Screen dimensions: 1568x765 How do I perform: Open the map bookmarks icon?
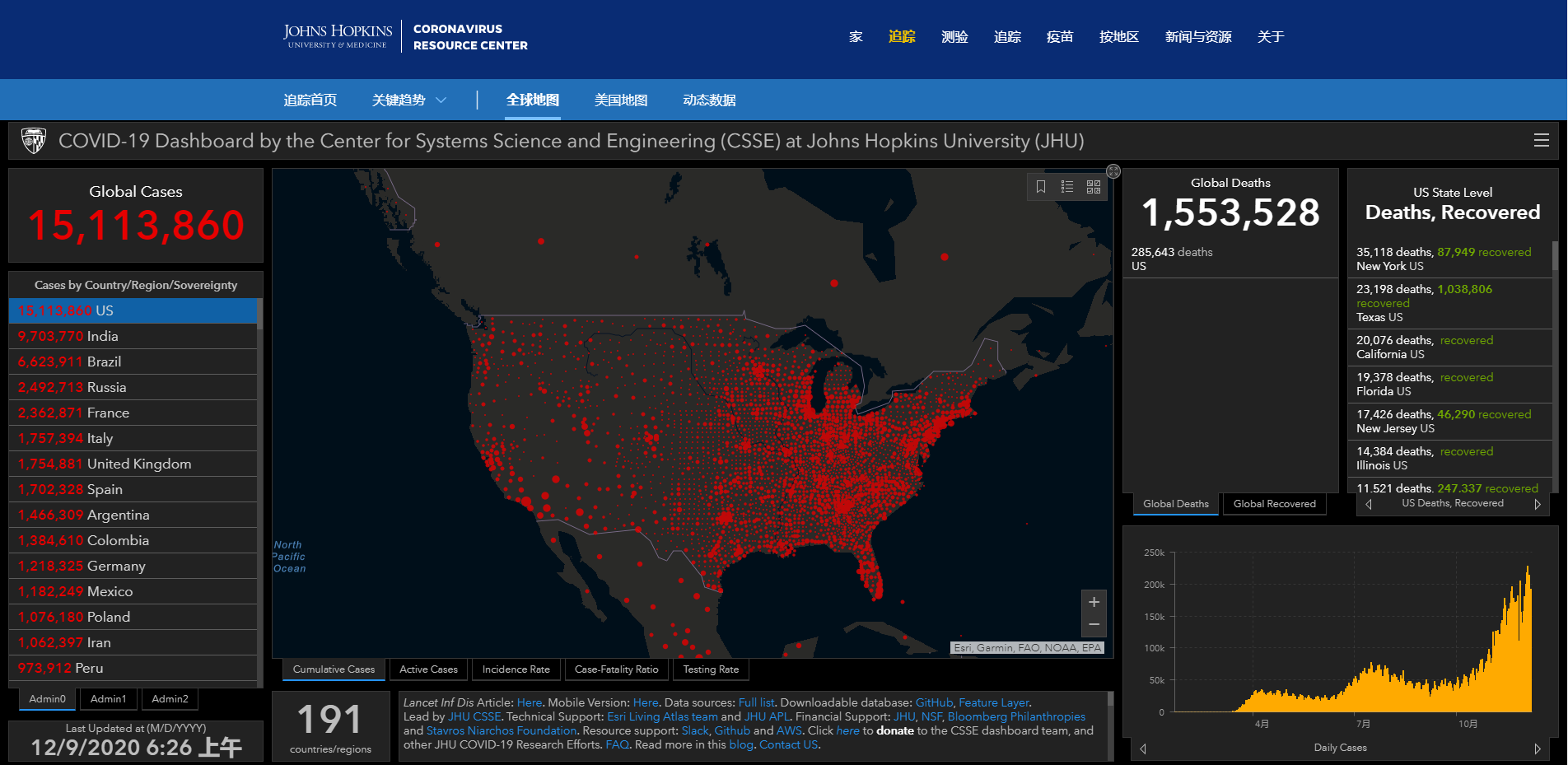(1041, 187)
